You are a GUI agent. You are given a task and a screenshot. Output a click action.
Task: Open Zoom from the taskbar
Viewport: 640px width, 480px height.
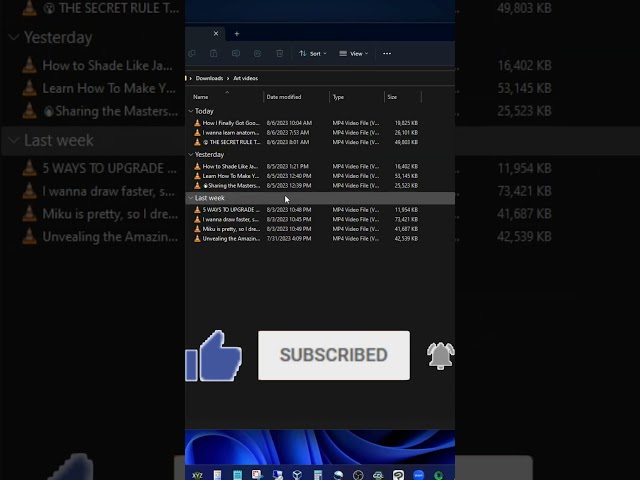point(418,475)
